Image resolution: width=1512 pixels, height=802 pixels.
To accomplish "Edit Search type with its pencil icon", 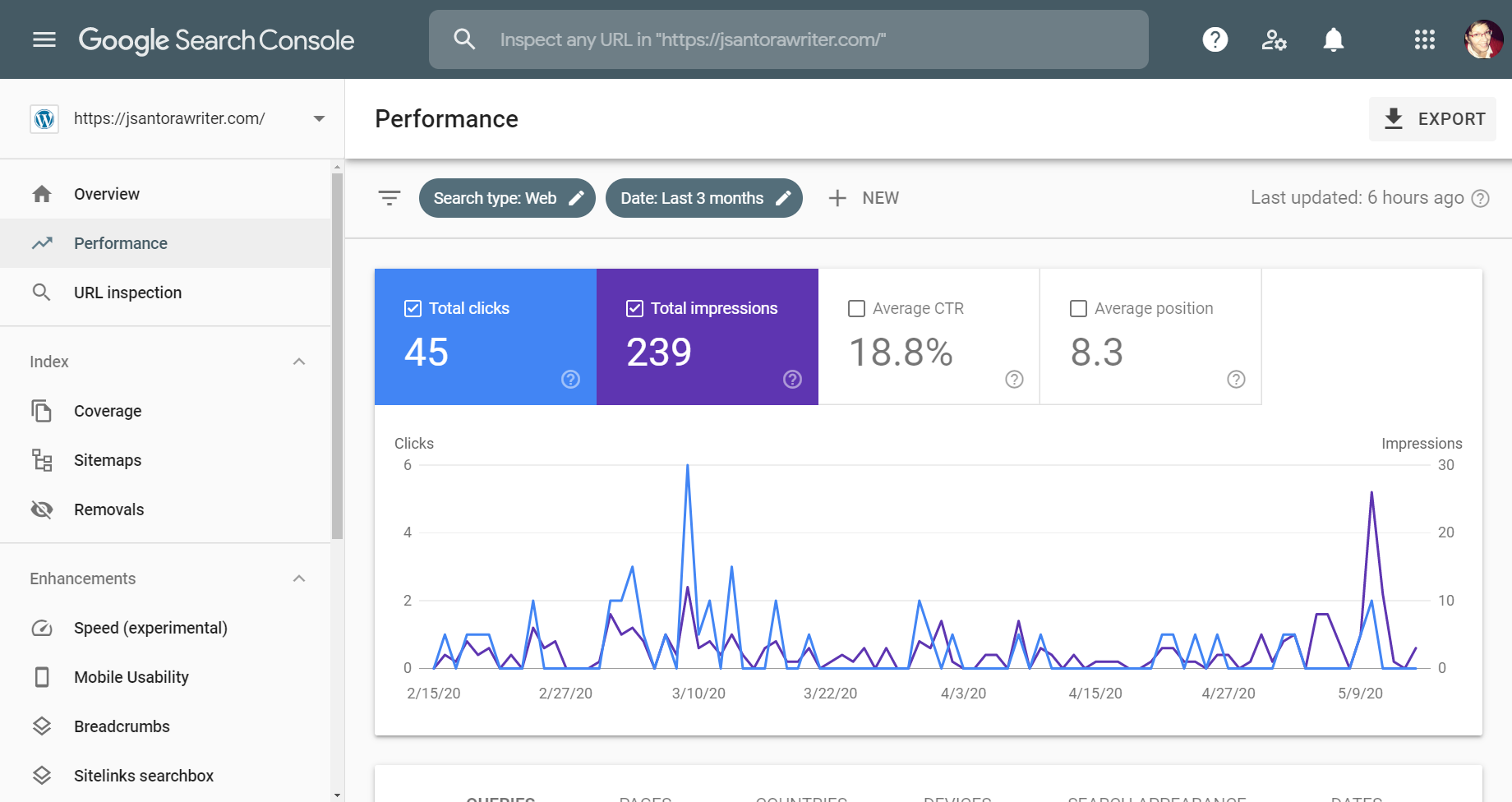I will click(x=577, y=198).
